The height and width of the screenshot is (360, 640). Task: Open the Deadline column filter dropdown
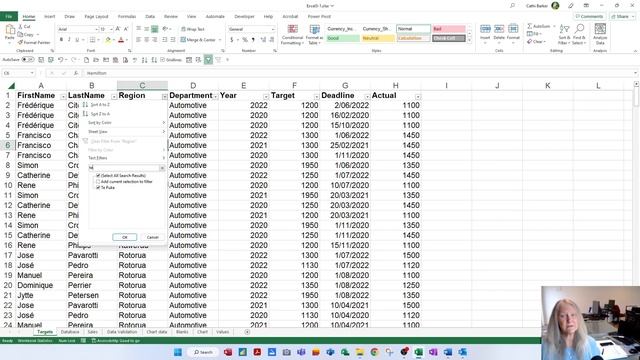(x=367, y=97)
